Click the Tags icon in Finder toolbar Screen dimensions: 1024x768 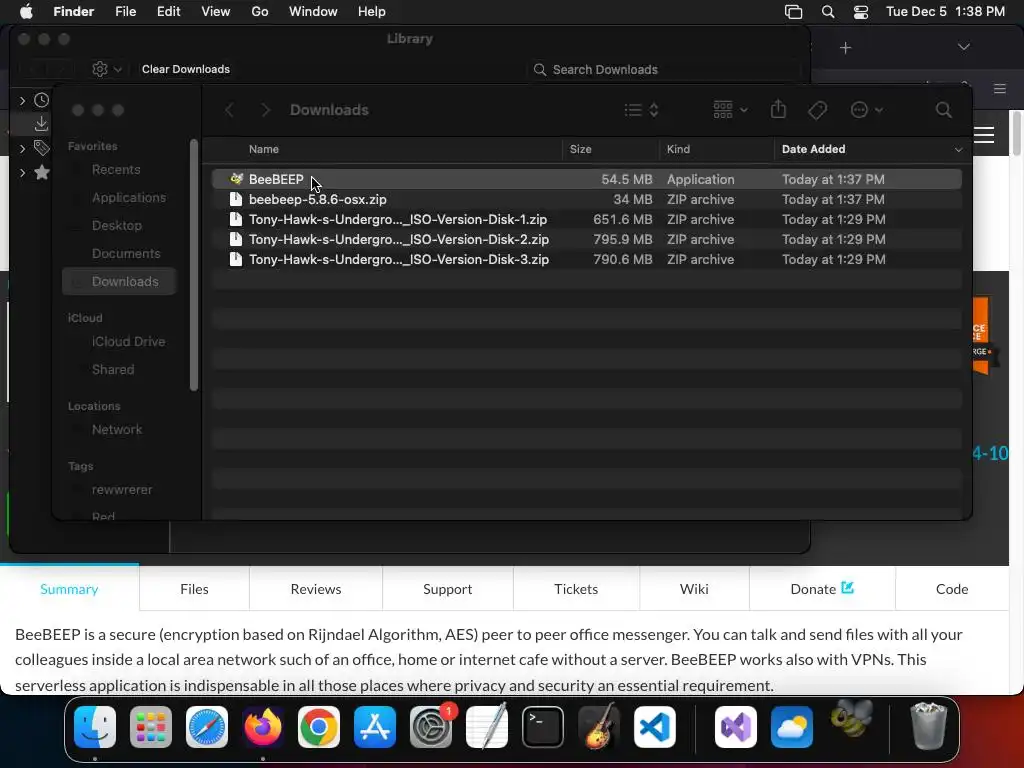click(817, 110)
